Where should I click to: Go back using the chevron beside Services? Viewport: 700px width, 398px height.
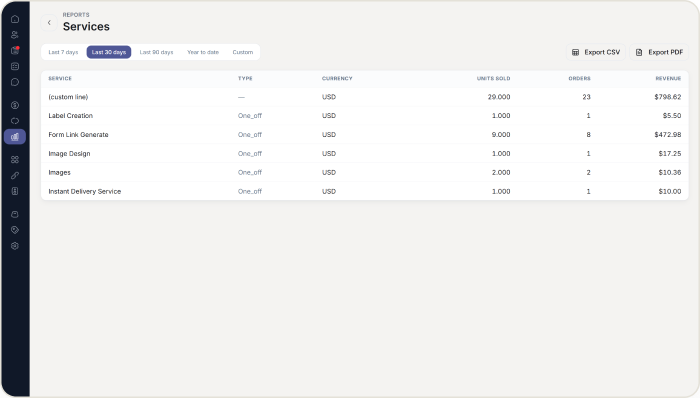(49, 23)
